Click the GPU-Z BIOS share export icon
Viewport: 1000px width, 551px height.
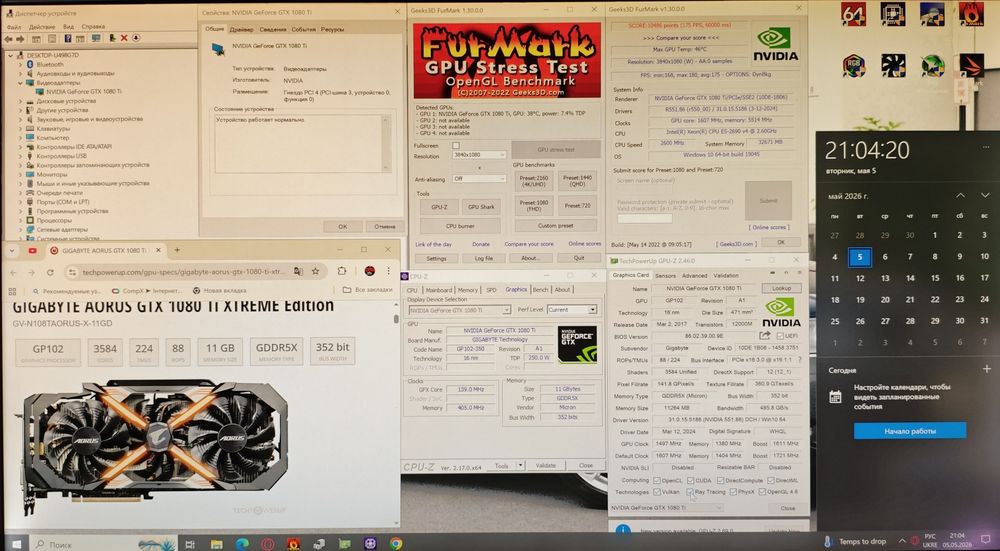click(x=765, y=336)
